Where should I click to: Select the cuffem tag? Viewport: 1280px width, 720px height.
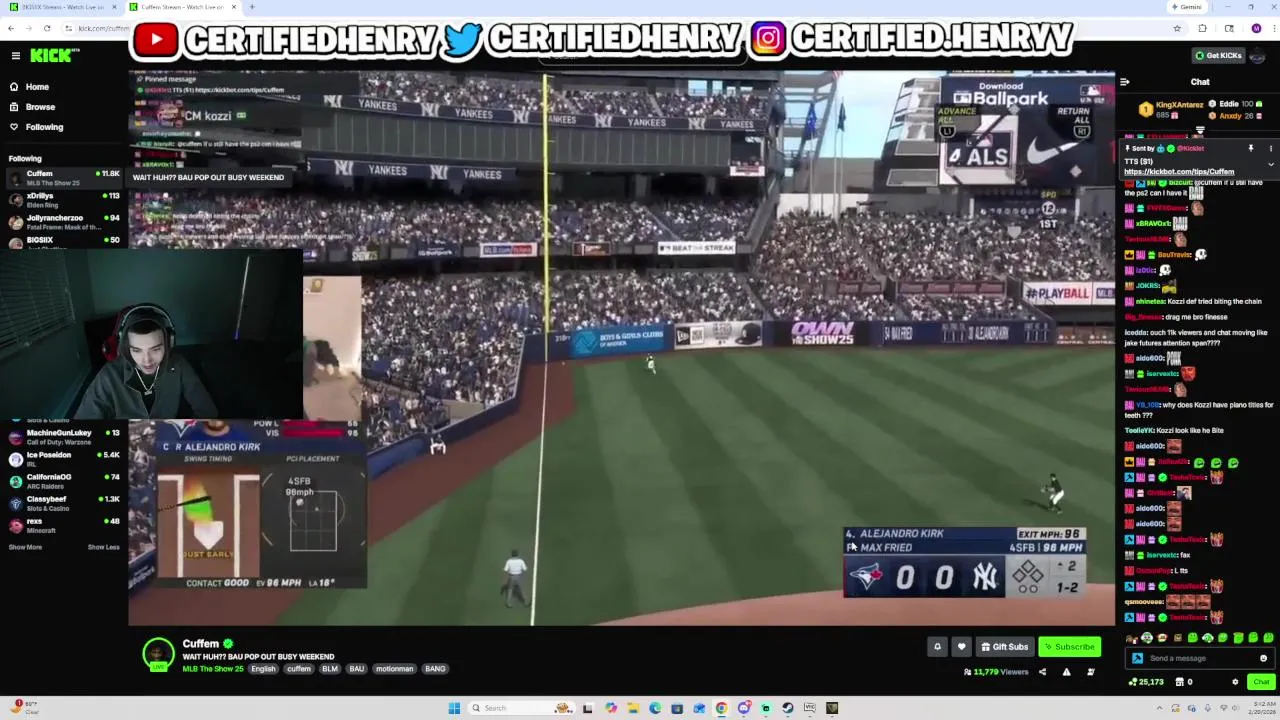pyautogui.click(x=299, y=669)
